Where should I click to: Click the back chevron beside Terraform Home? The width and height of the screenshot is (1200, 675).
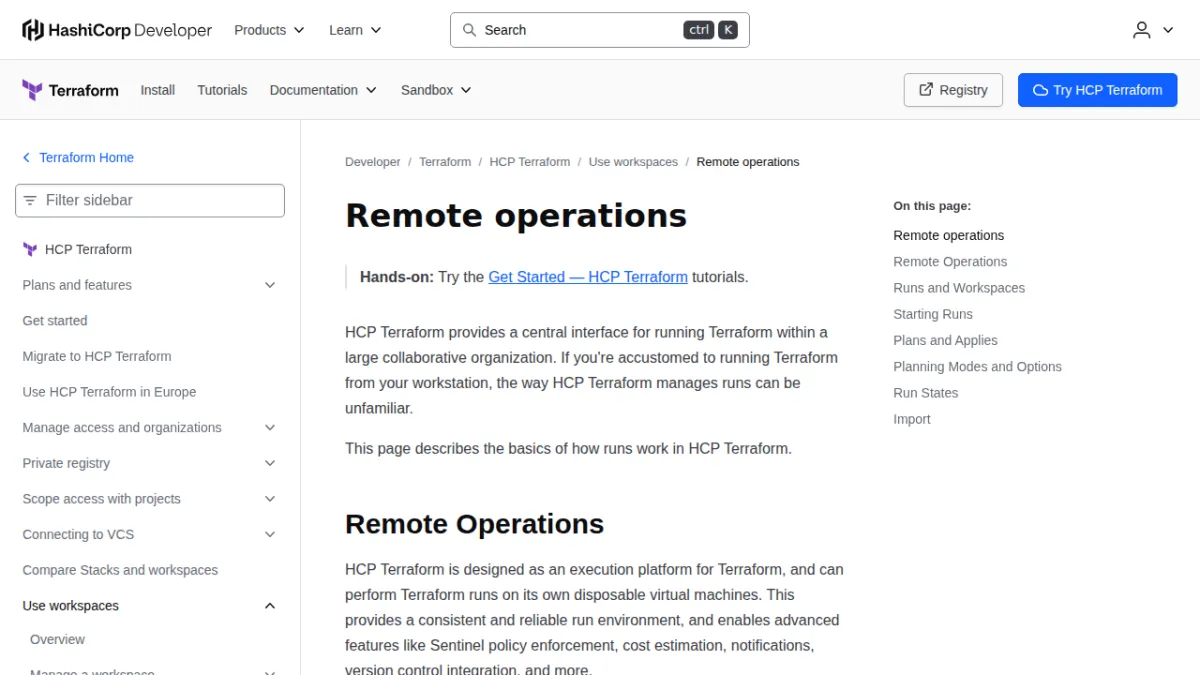(27, 158)
